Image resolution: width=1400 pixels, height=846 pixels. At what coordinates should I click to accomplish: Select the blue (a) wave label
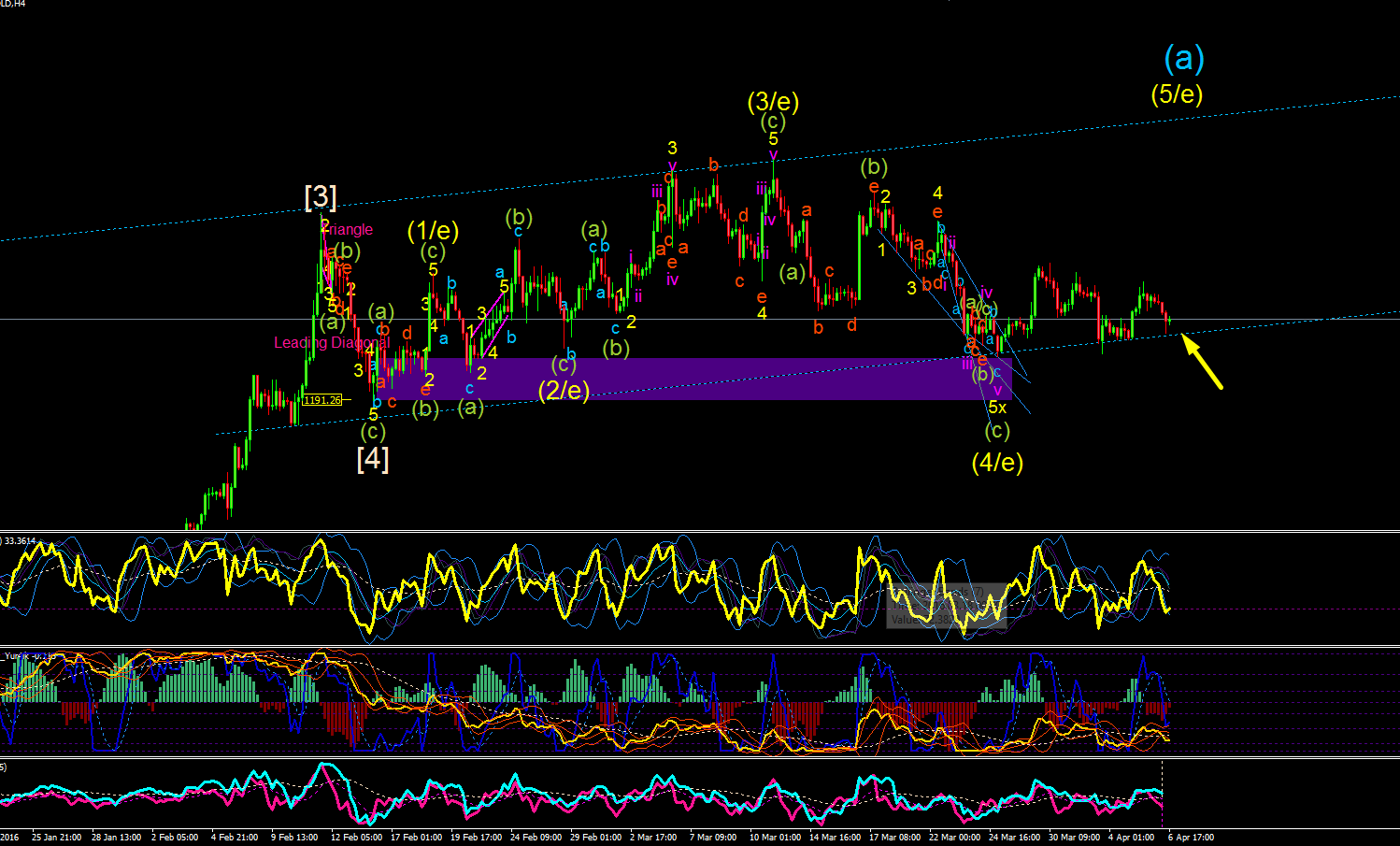pyautogui.click(x=1184, y=59)
